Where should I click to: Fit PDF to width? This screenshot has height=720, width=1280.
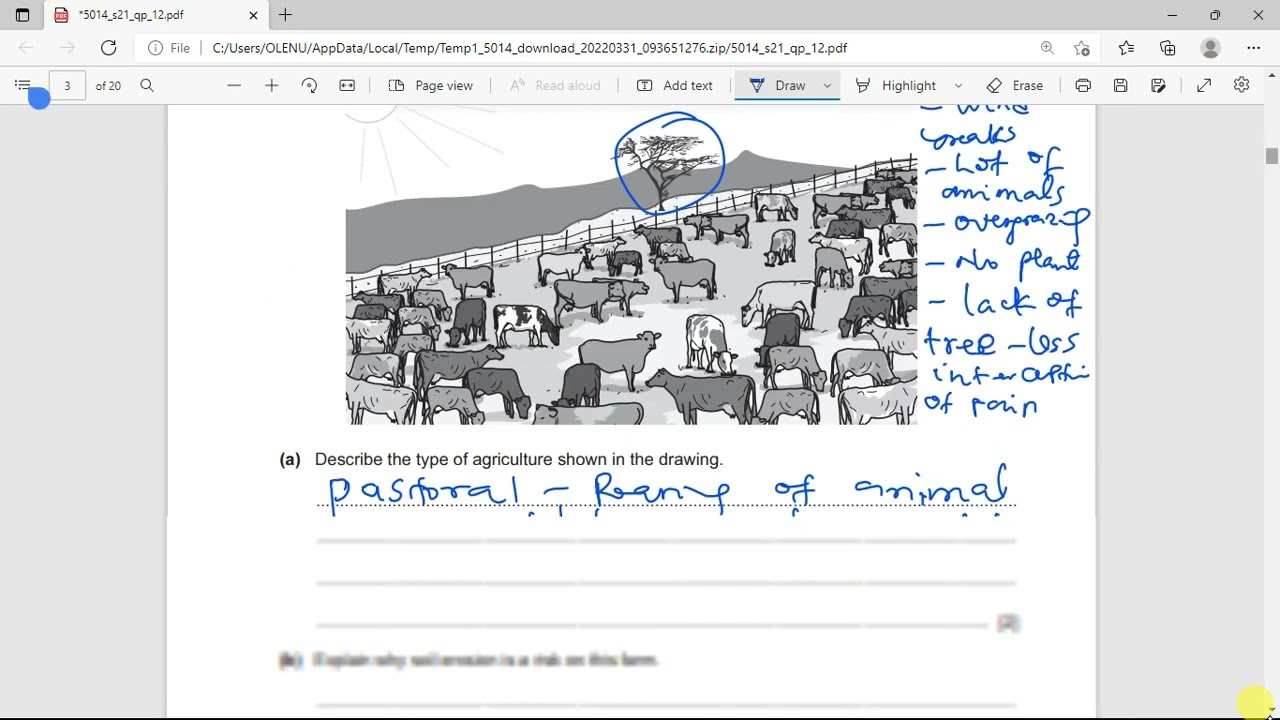point(347,86)
